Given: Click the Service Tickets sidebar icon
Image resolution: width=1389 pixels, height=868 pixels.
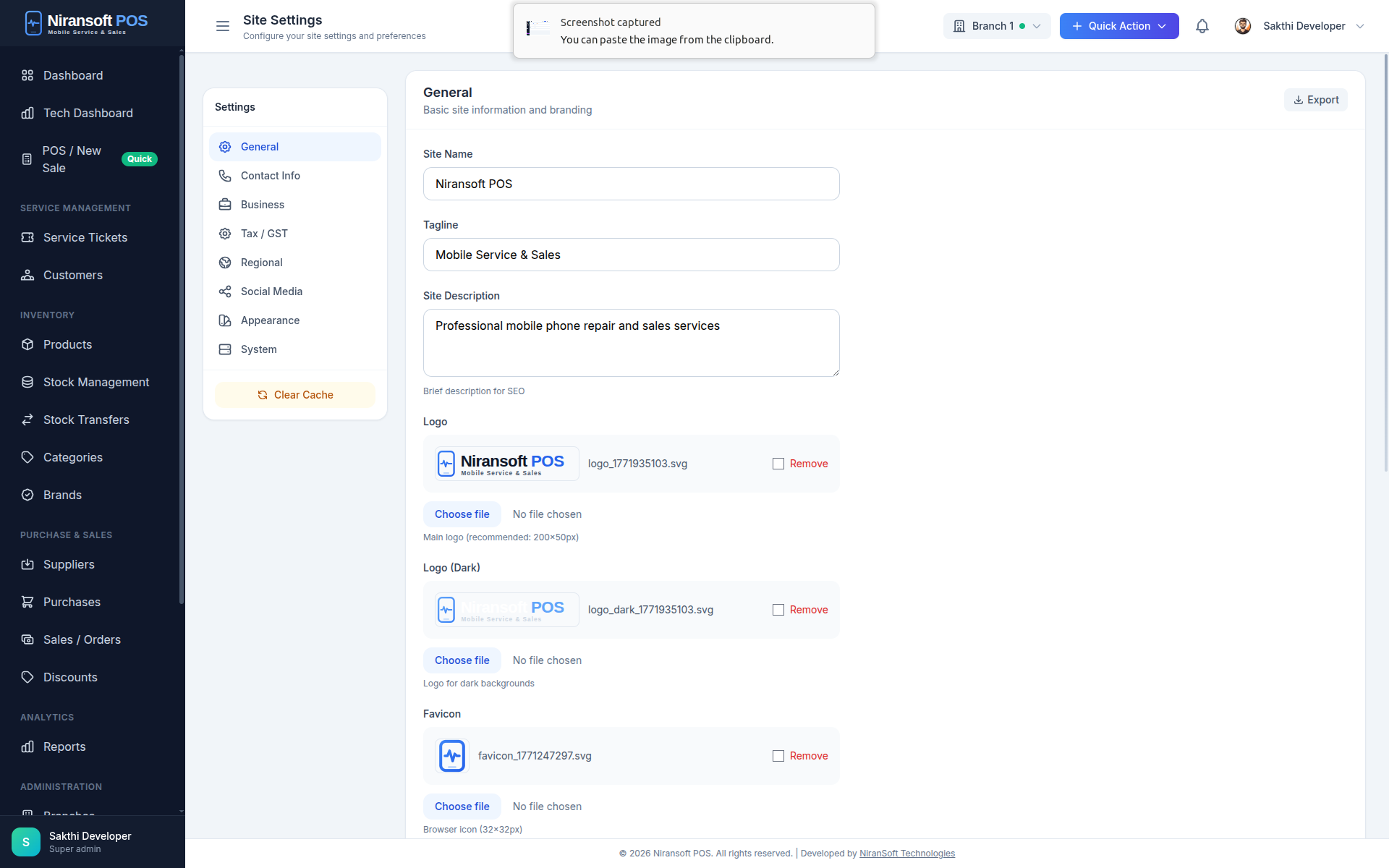Looking at the screenshot, I should tap(27, 237).
